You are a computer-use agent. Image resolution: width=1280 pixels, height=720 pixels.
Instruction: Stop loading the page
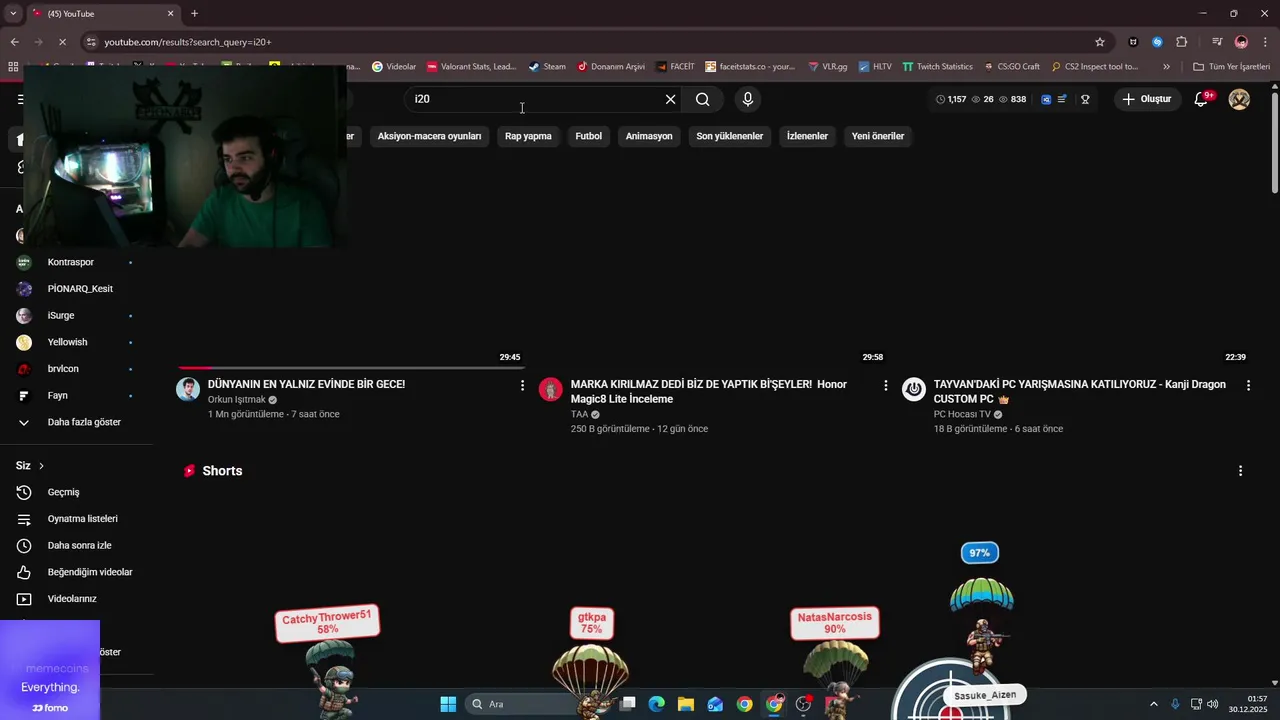[x=62, y=42]
